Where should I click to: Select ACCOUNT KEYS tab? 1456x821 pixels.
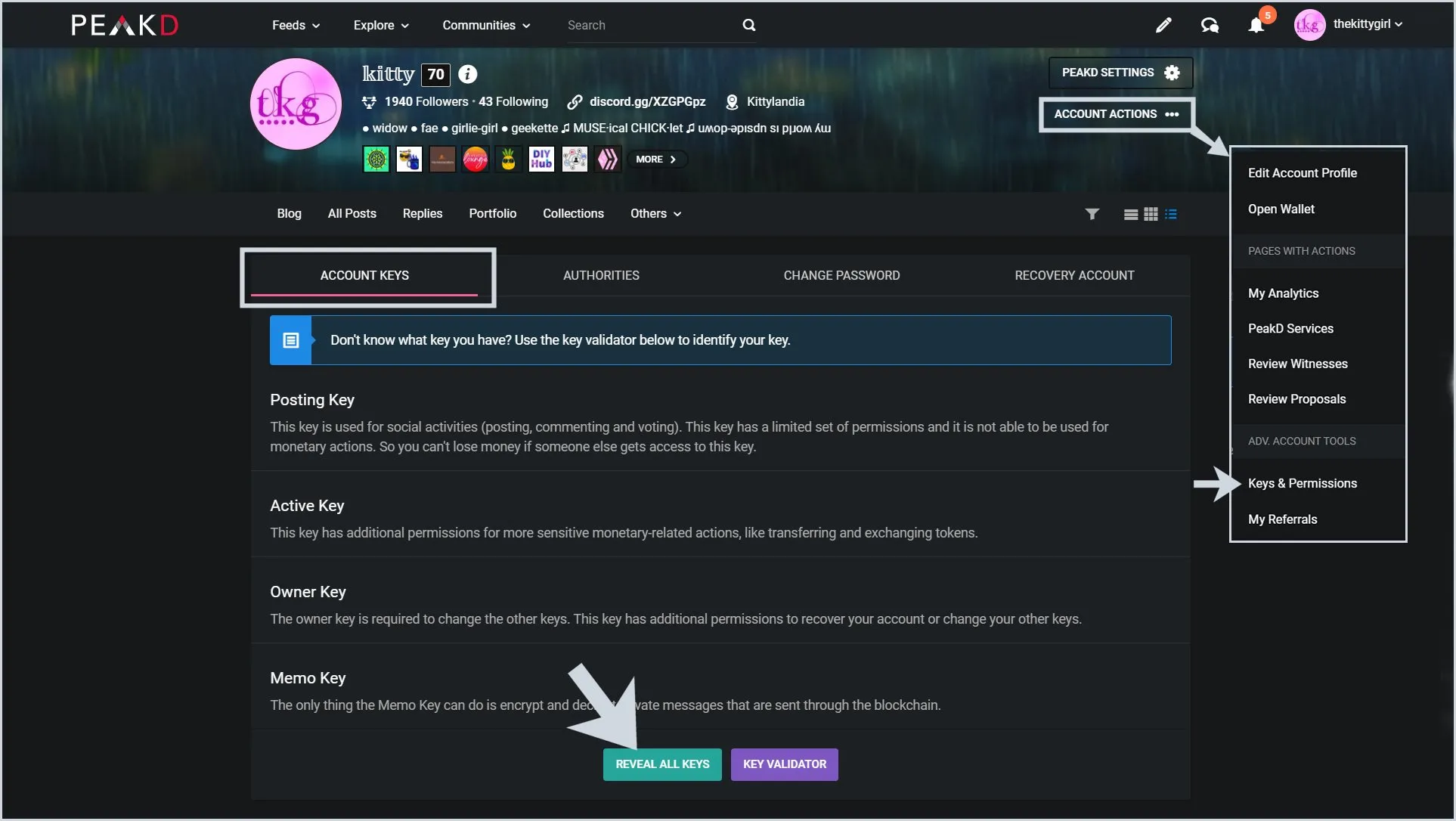click(x=364, y=276)
